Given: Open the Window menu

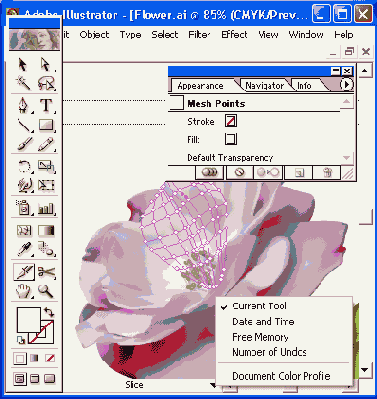Looking at the screenshot, I should (306, 35).
